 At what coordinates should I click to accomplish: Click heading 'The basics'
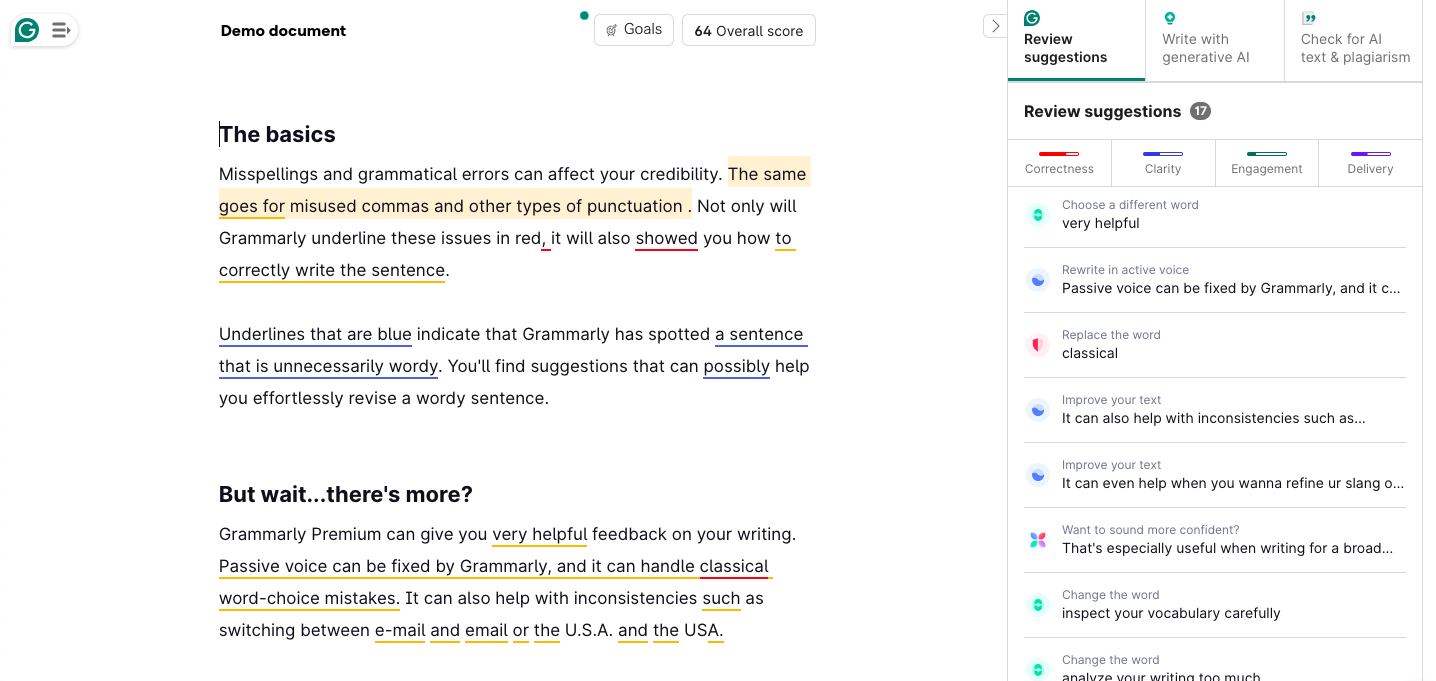[277, 134]
